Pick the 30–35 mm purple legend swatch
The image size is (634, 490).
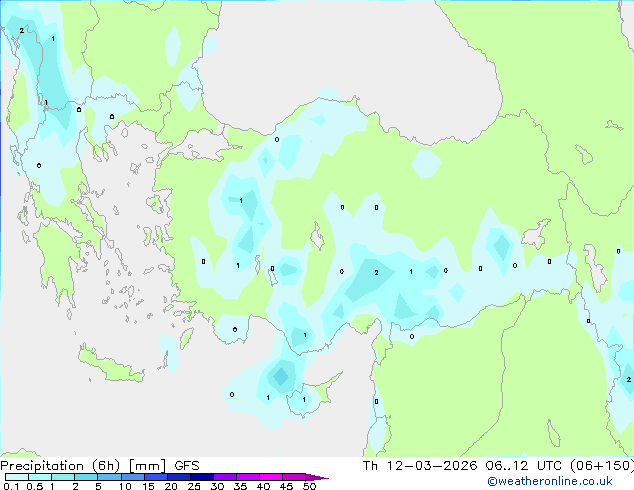[x=224, y=477]
